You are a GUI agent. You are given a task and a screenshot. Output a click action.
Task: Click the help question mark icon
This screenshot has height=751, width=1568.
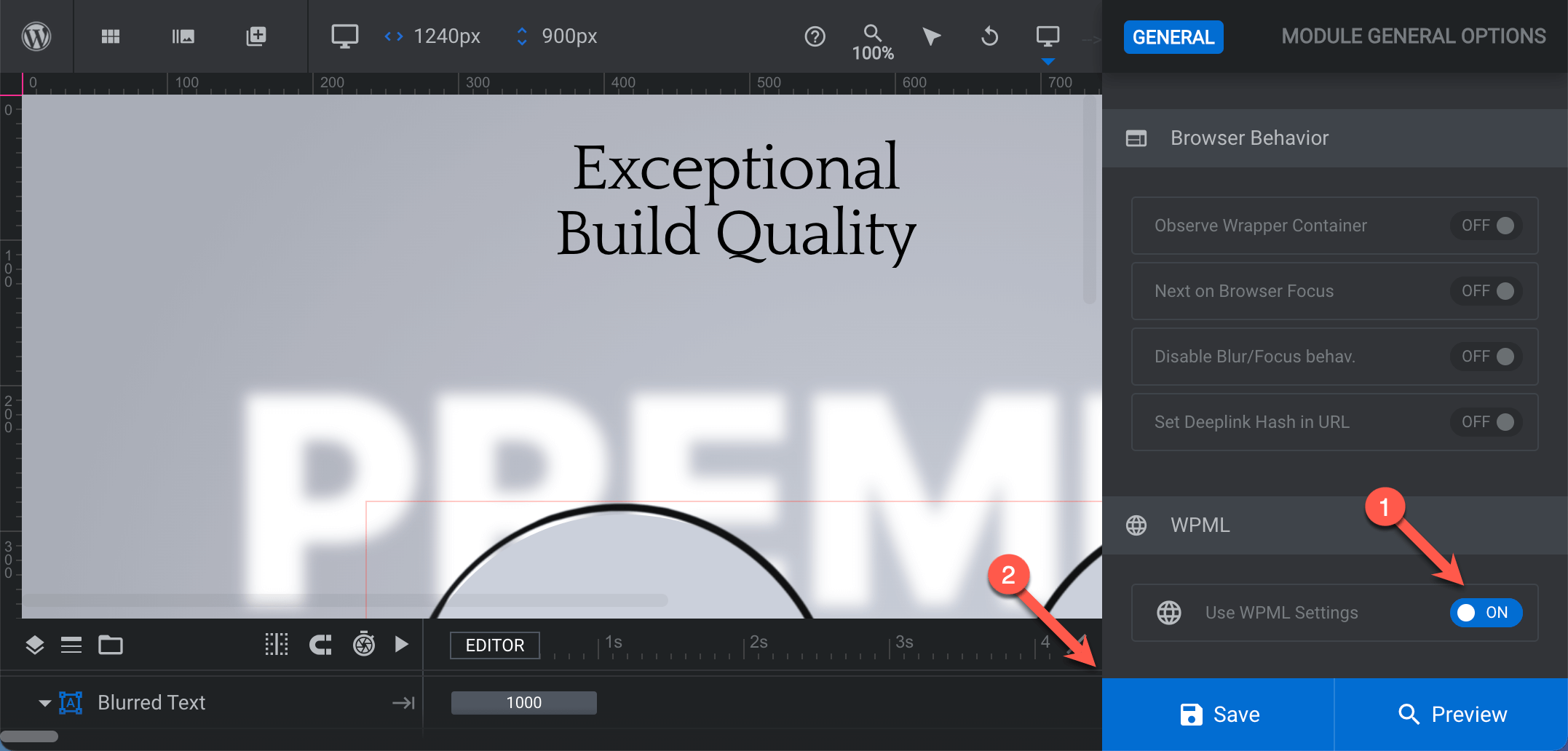(815, 36)
